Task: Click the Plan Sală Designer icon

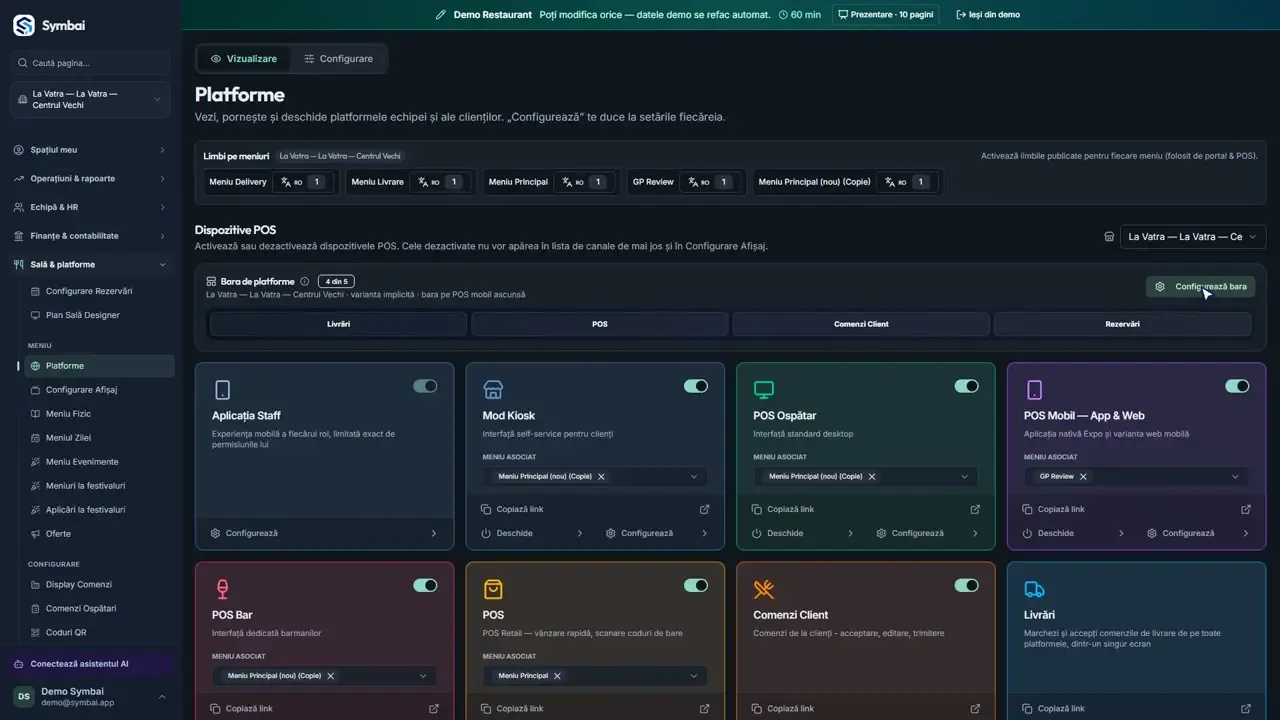Action: click(x=35, y=315)
